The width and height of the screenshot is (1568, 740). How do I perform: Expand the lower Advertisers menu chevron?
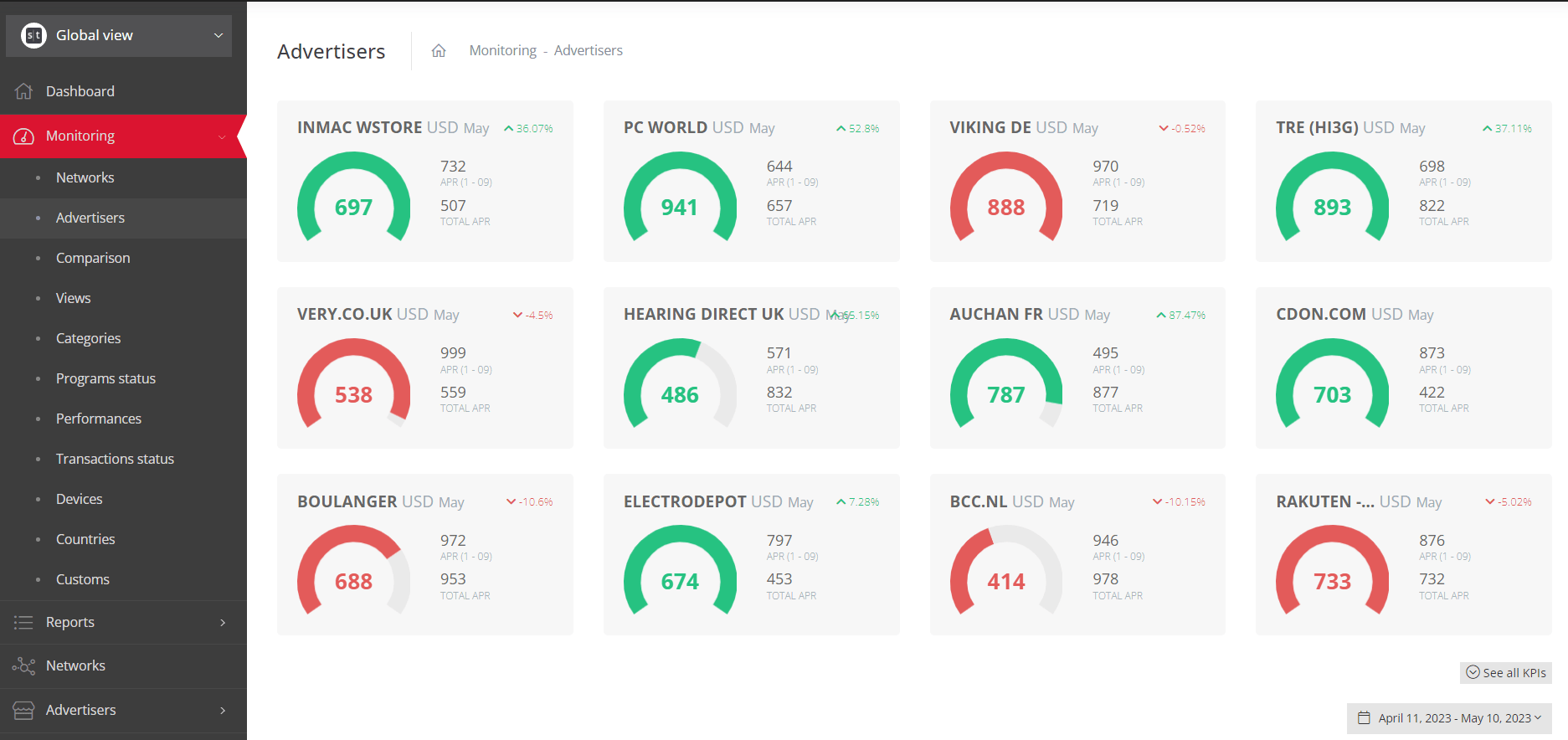223,710
